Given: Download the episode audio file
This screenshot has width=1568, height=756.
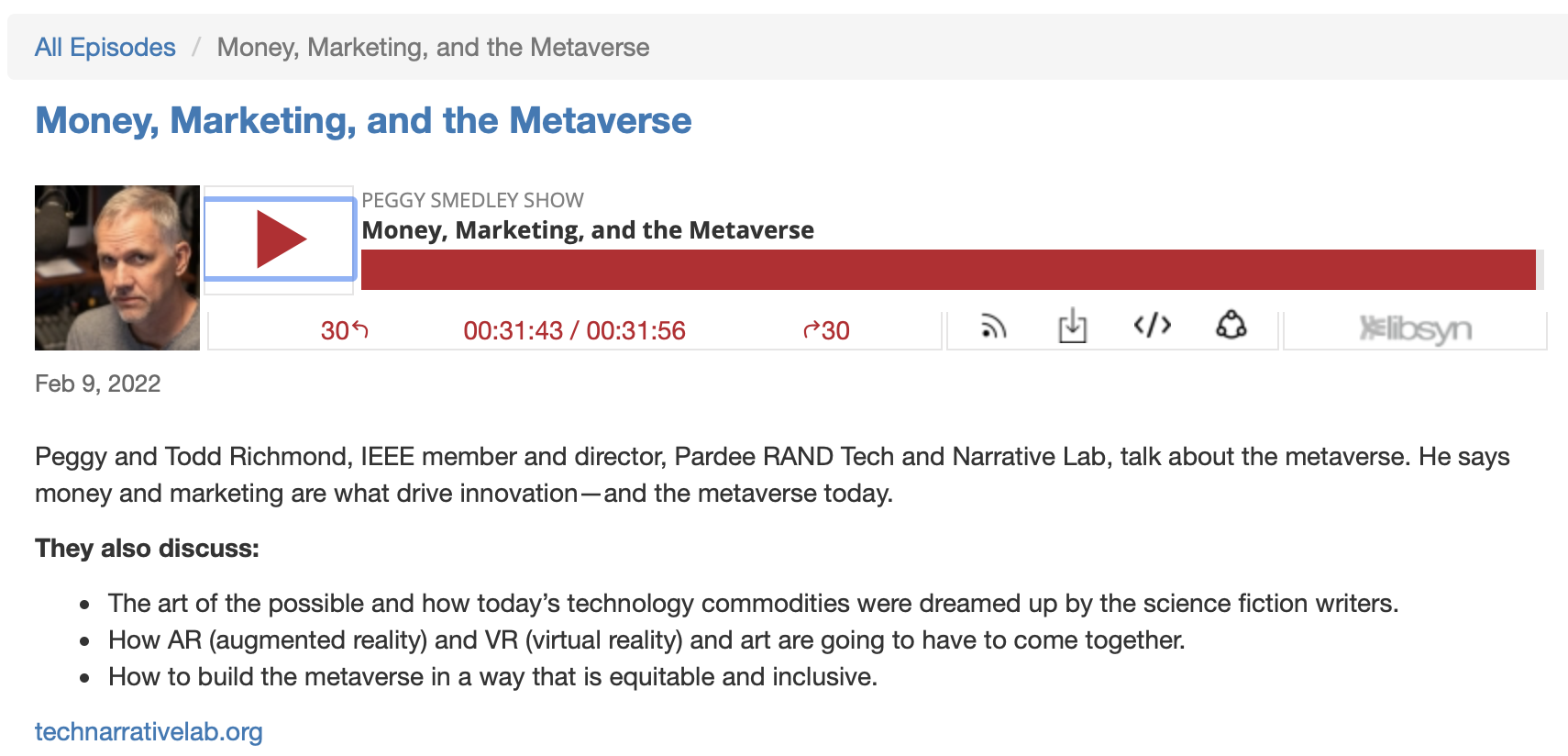Looking at the screenshot, I should [1072, 327].
